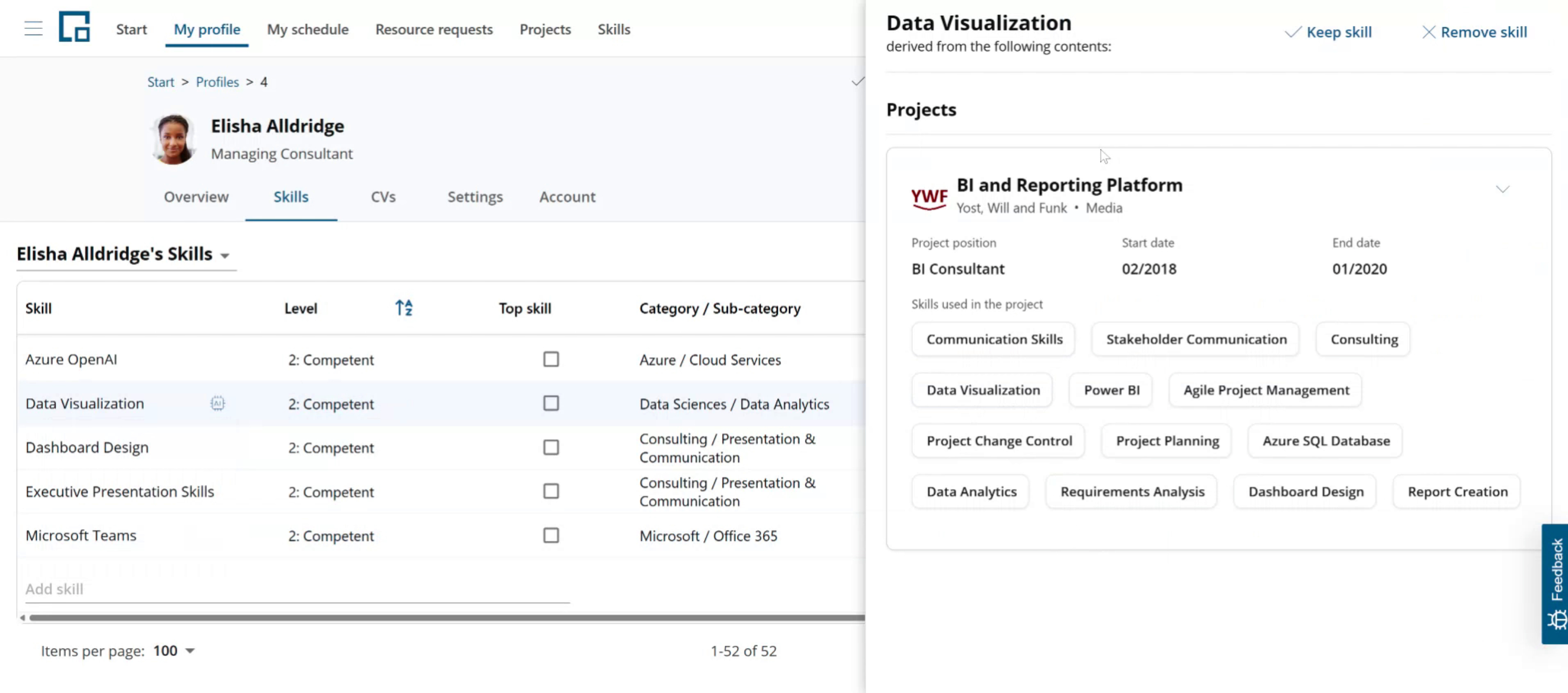This screenshot has height=693, width=1568.
Task: Open the hamburger navigation menu
Action: [34, 29]
